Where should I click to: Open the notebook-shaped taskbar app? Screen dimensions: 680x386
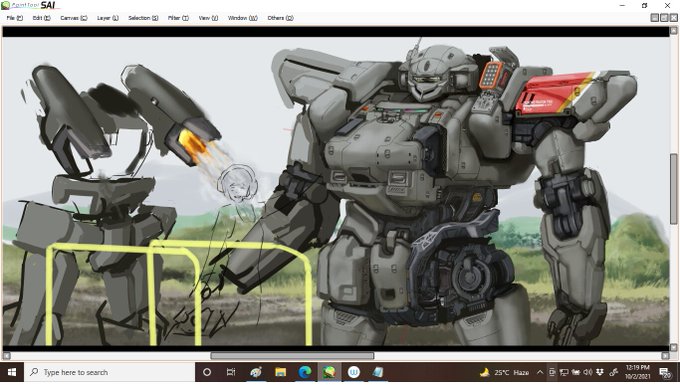tap(378, 372)
